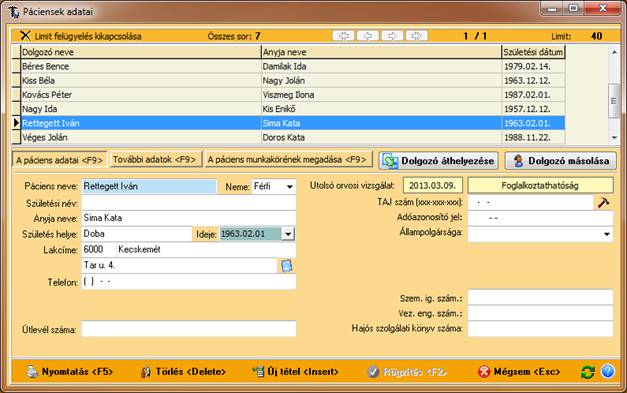The image size is (627, 393).
Task: Click the Útlevél száma input field
Action: point(189,329)
